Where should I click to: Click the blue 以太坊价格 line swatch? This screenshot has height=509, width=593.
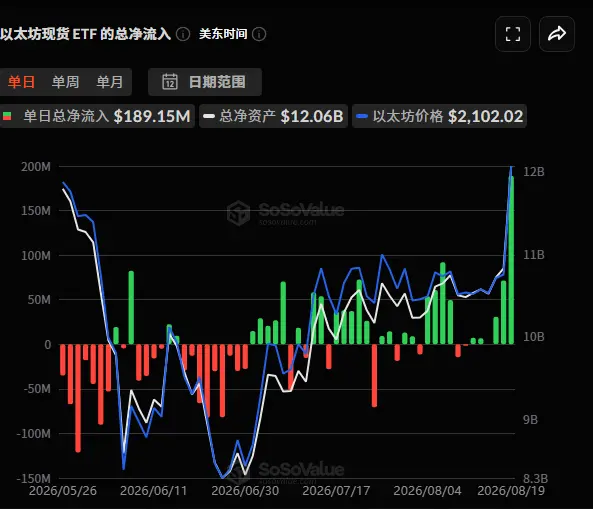[x=362, y=116]
